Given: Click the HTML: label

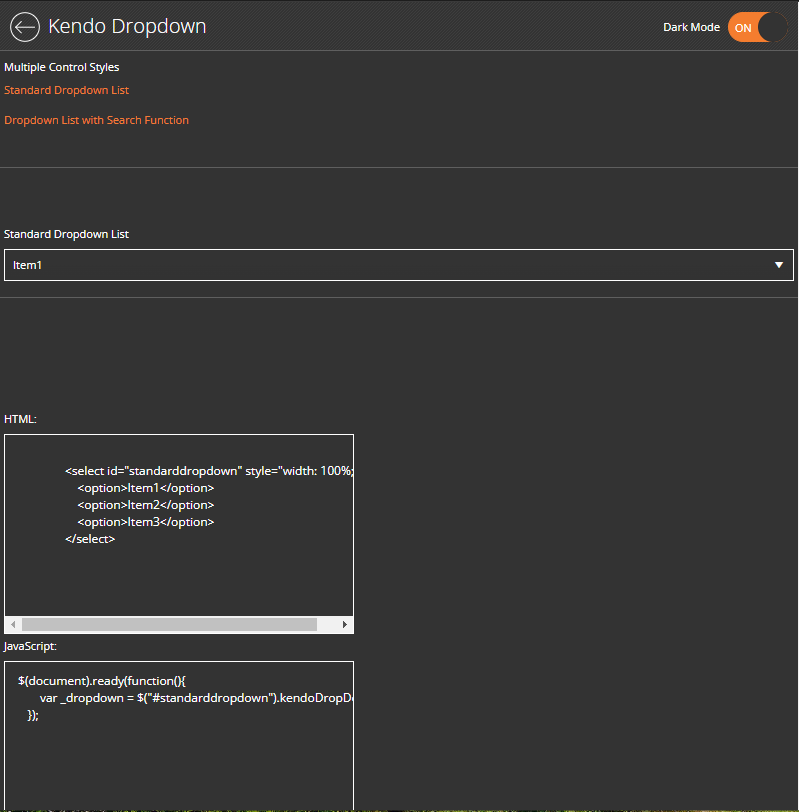Looking at the screenshot, I should click(x=20, y=419).
